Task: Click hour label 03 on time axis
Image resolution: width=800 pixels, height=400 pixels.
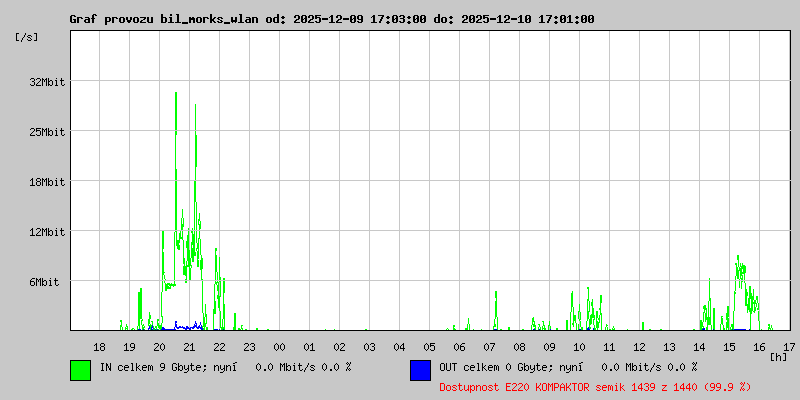Action: coord(369,347)
